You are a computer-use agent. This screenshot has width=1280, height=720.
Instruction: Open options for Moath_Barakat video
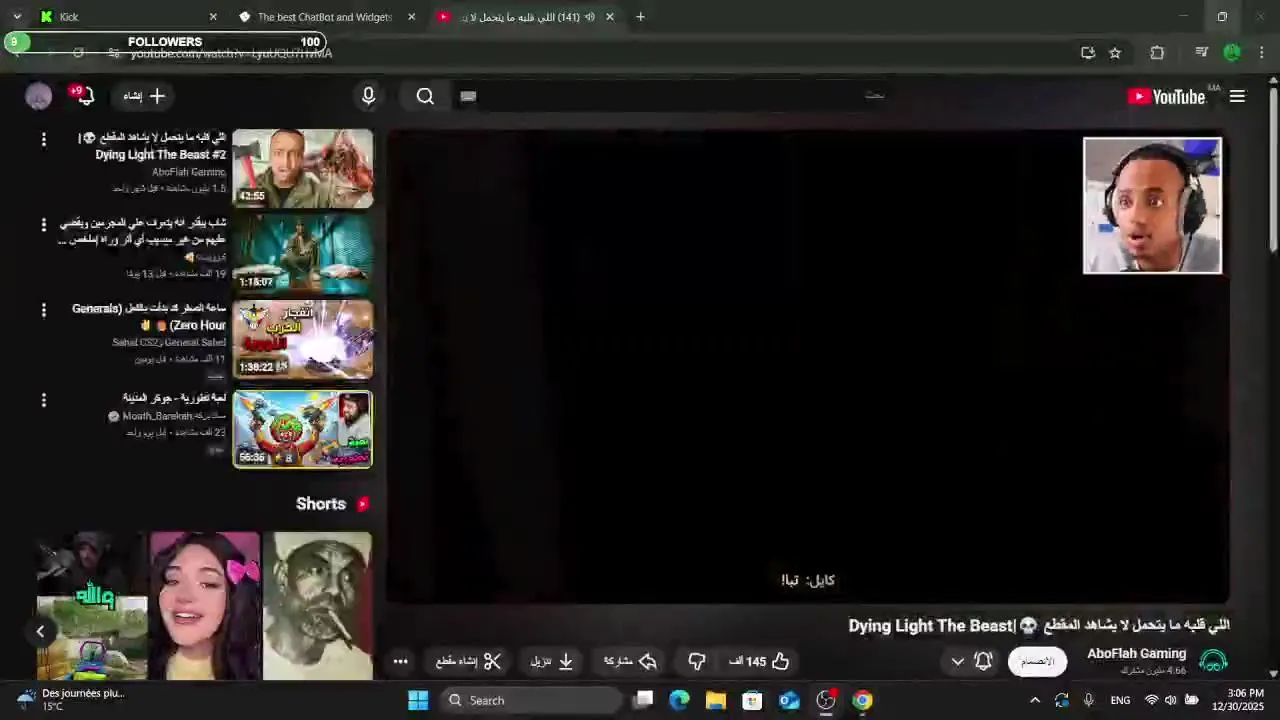point(43,400)
